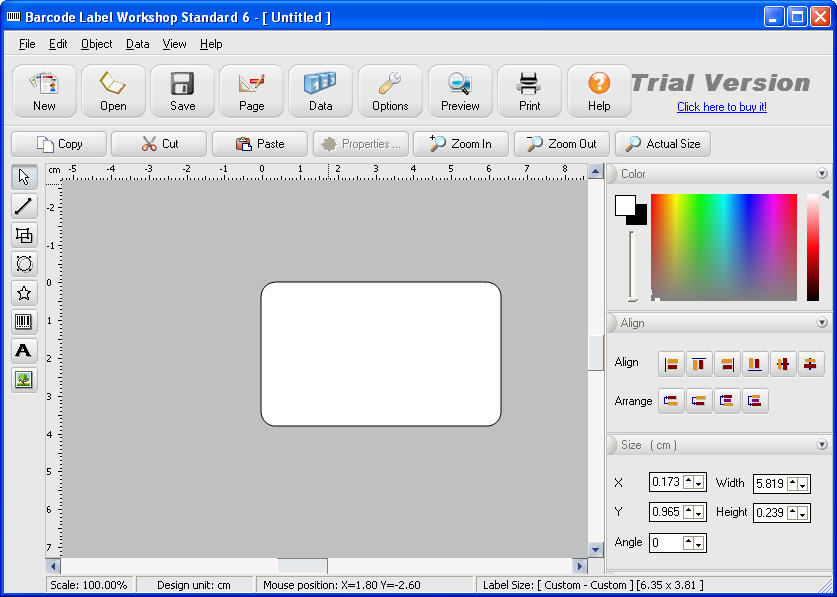The image size is (837, 597).
Task: Collapse the Size panel
Action: (822, 444)
